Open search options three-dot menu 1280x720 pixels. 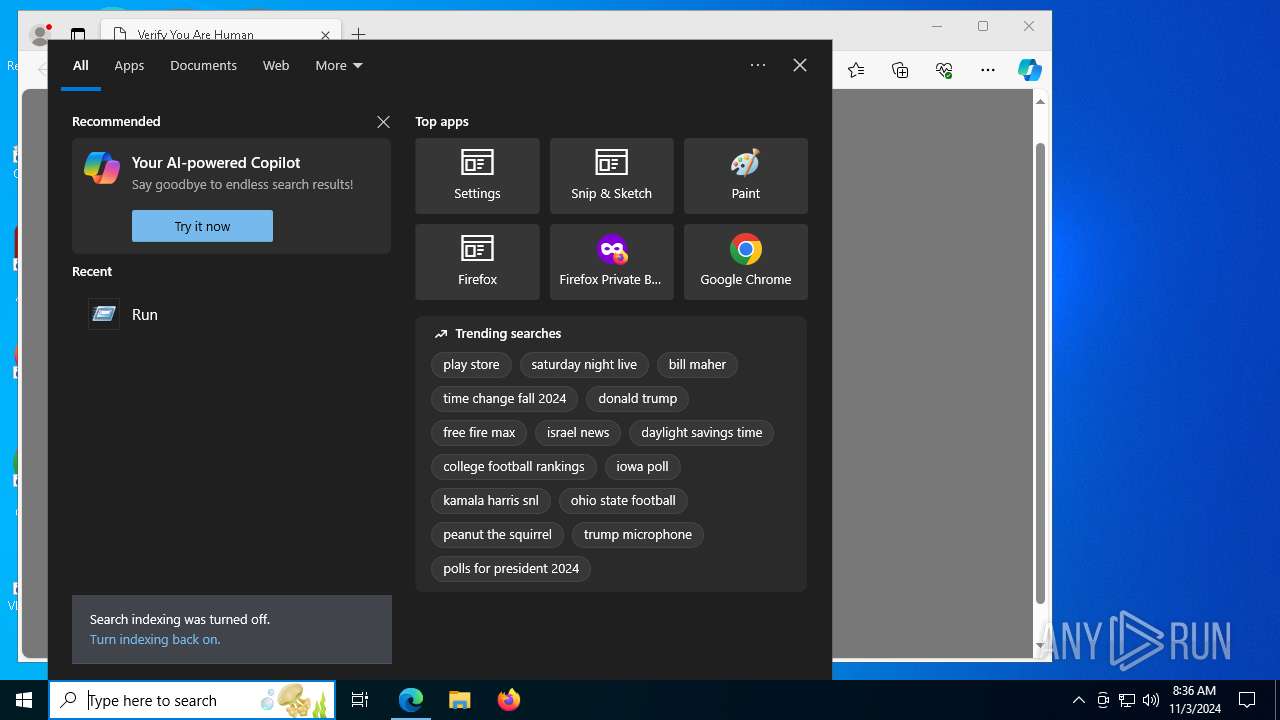(758, 65)
